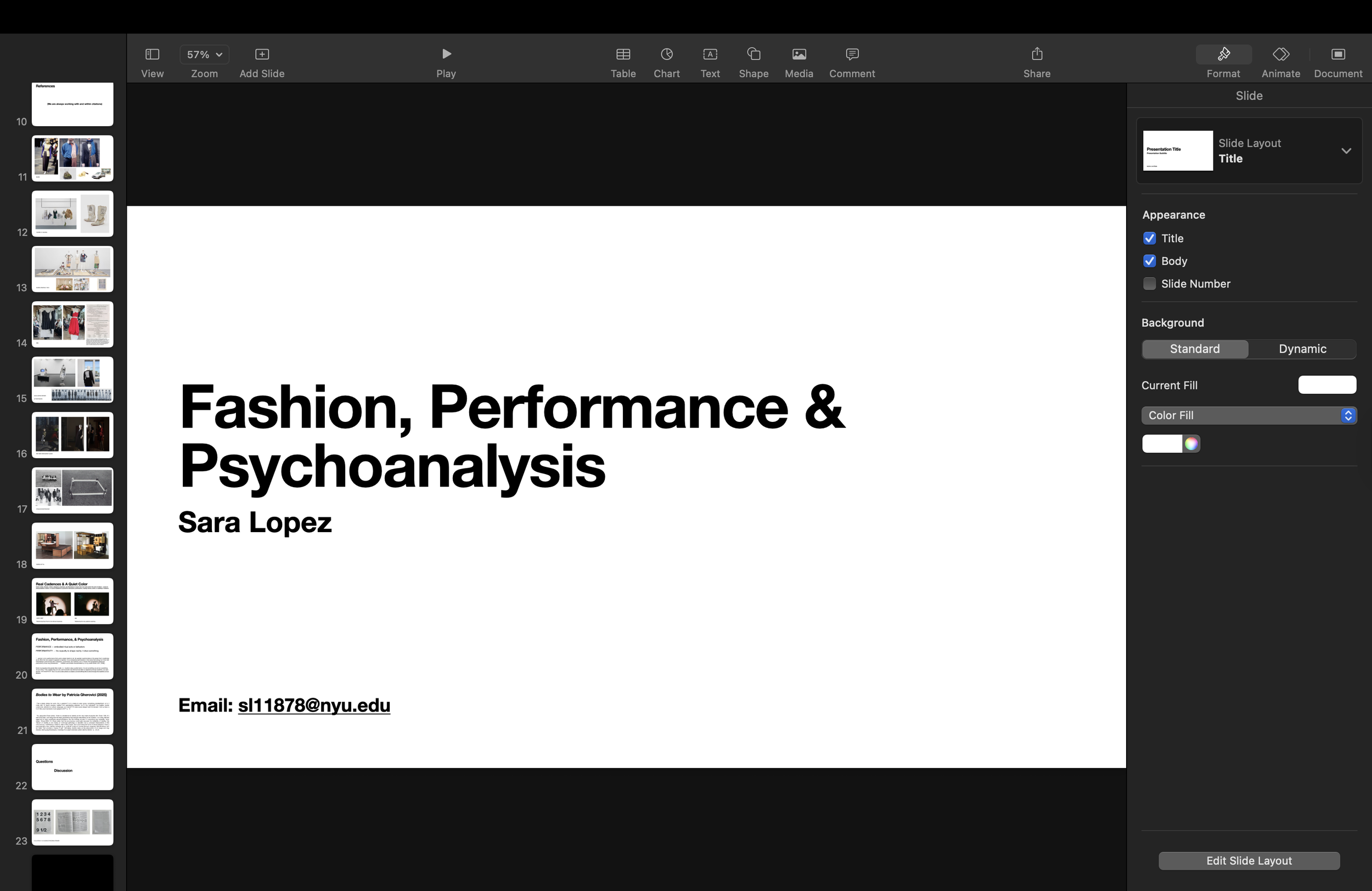Start the slideshow with Play
The height and width of the screenshot is (891, 1372).
(x=446, y=54)
